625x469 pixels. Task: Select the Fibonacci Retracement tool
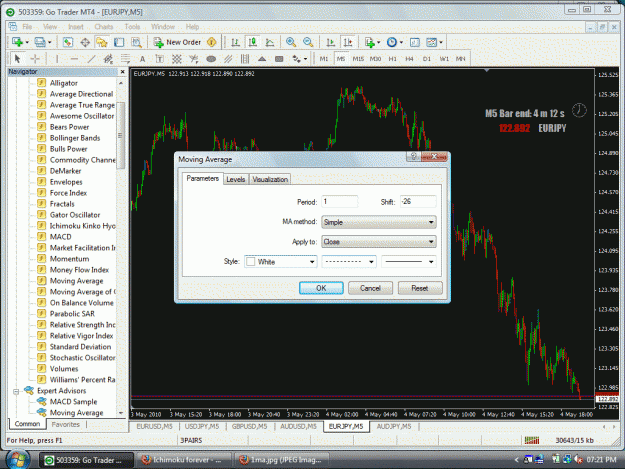tap(126, 59)
